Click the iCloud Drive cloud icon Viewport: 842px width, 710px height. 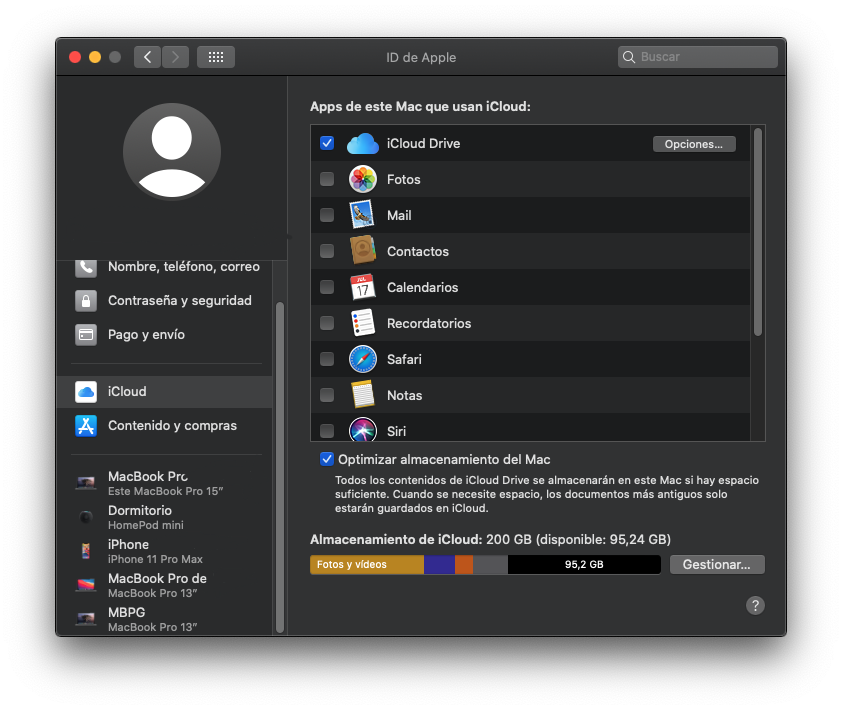(x=363, y=143)
